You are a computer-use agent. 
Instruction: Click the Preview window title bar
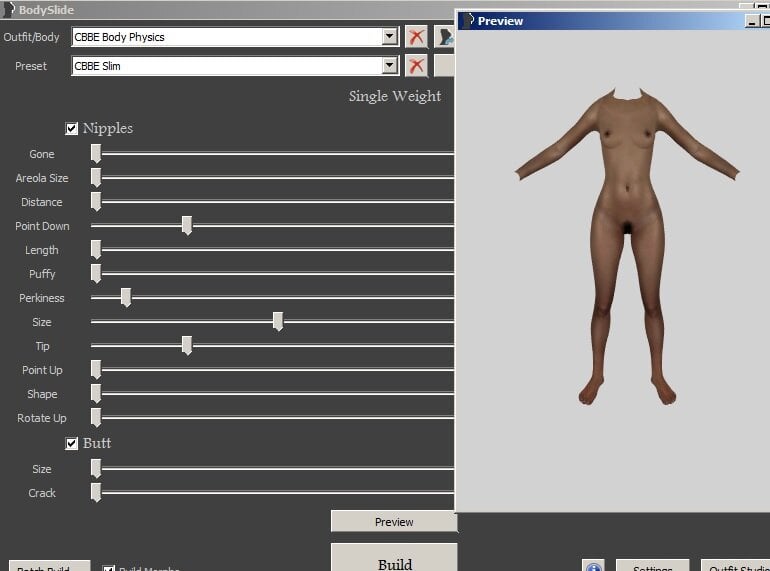614,21
